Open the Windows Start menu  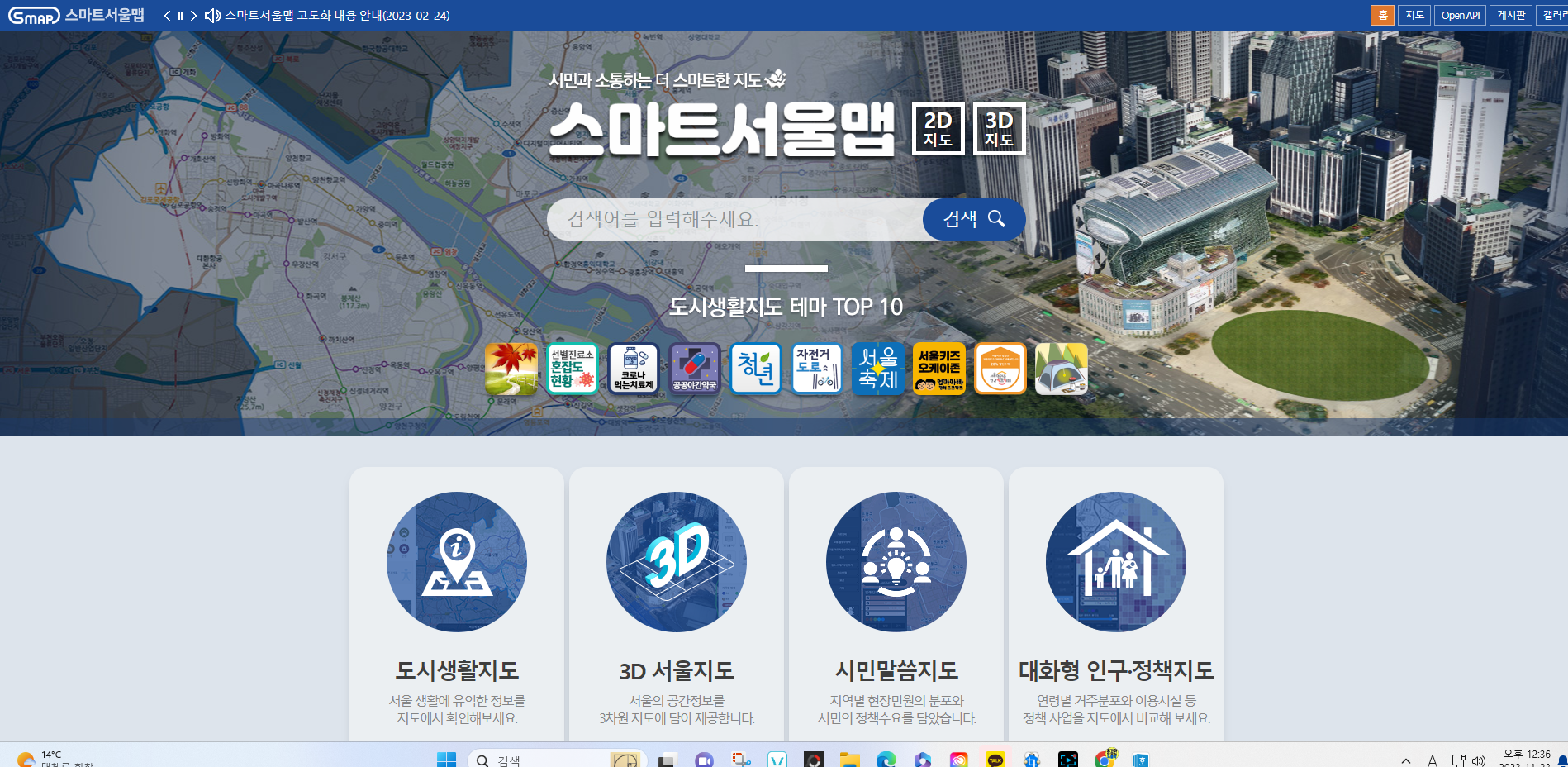coord(446,760)
